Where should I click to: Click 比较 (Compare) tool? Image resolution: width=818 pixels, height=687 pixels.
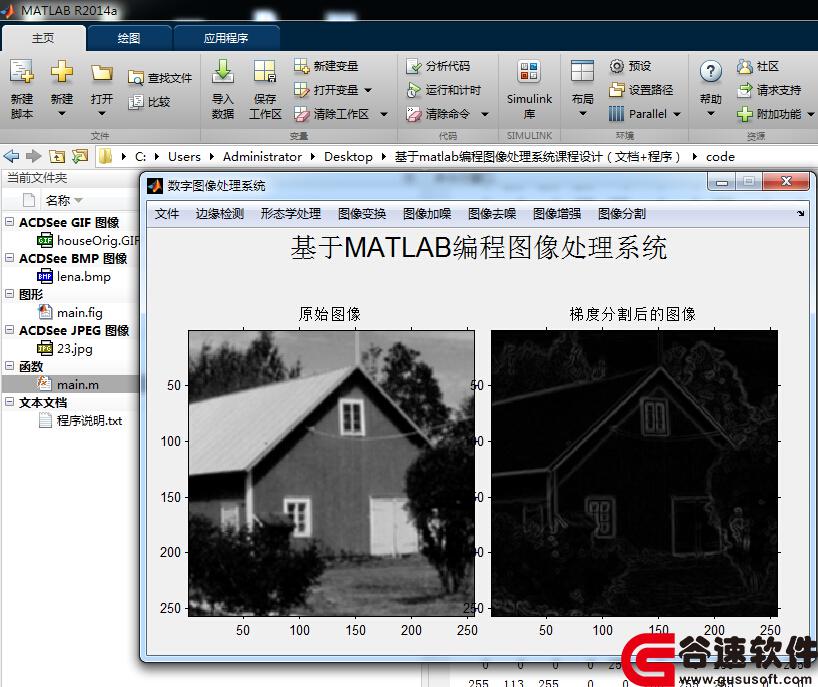click(150, 102)
